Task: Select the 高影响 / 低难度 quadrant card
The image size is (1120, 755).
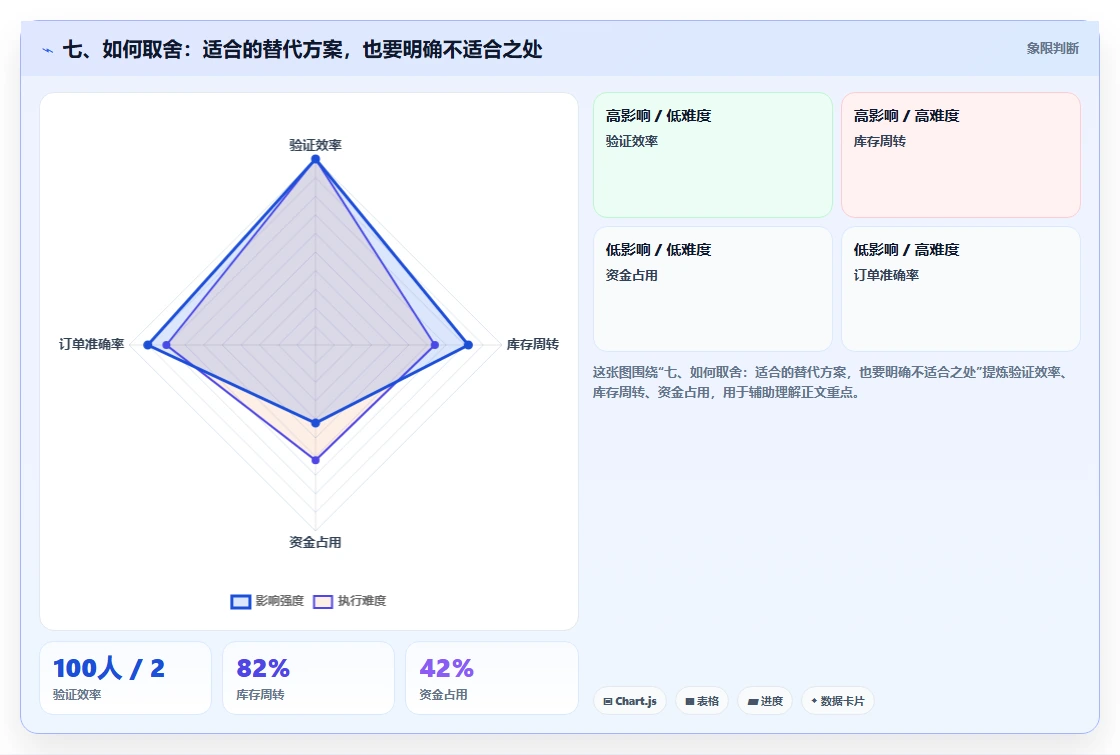Action: tap(713, 155)
